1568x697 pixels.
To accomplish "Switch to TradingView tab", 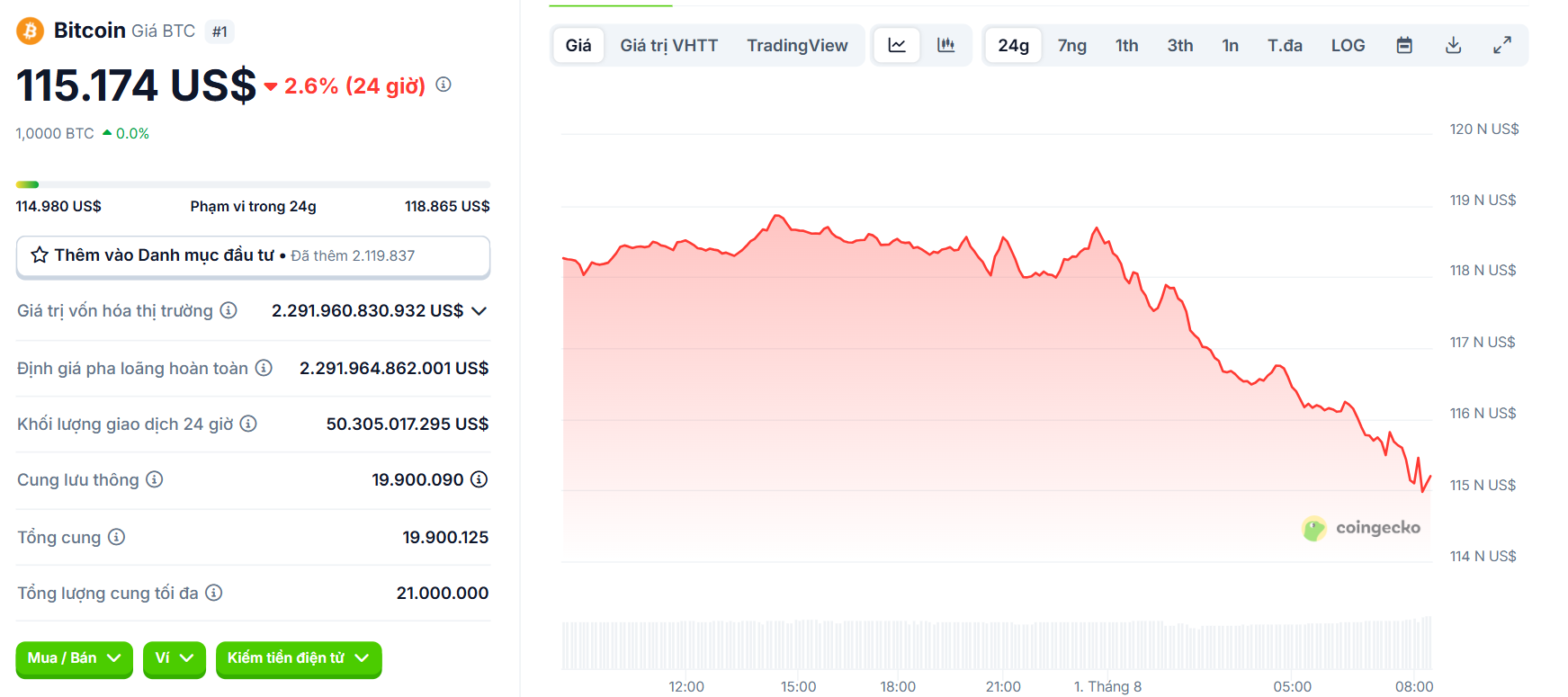I will coord(797,45).
